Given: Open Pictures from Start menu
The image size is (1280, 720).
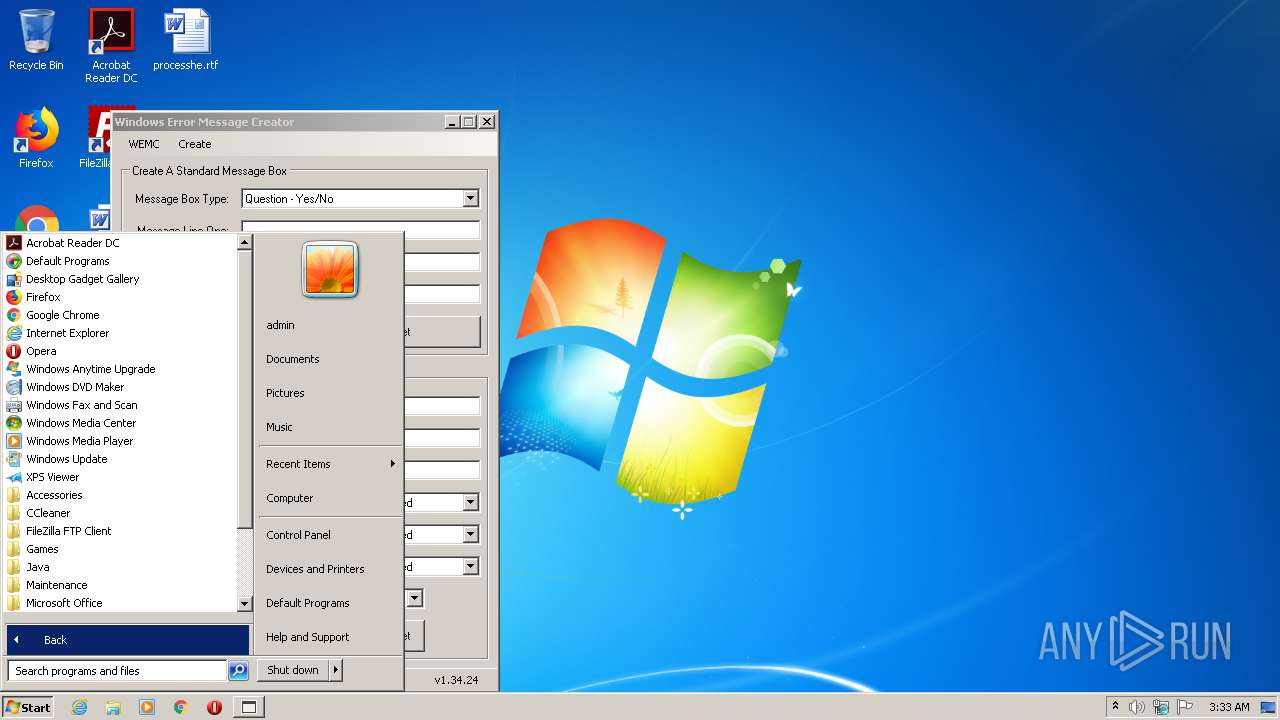Looking at the screenshot, I should pos(330,393).
